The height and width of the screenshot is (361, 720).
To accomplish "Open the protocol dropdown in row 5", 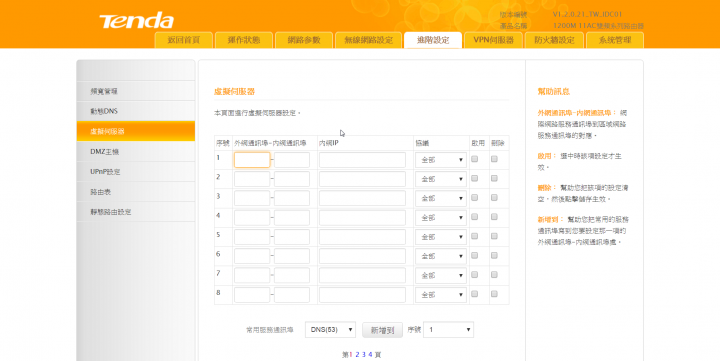I will point(441,237).
